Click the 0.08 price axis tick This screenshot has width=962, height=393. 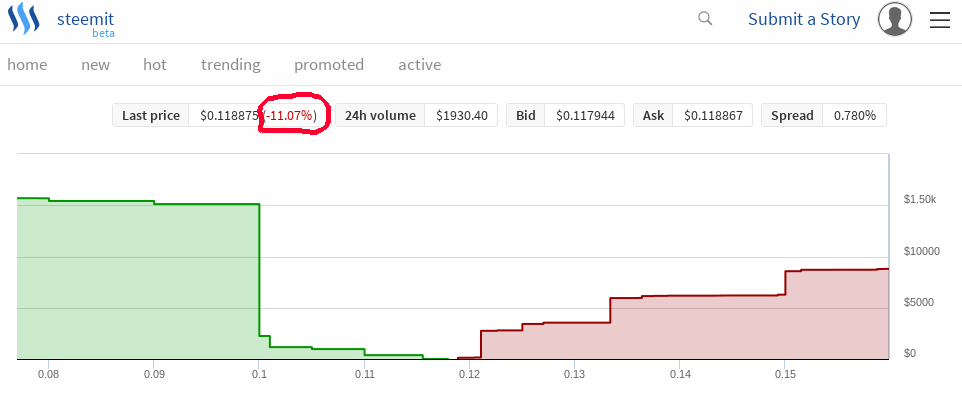coord(48,373)
